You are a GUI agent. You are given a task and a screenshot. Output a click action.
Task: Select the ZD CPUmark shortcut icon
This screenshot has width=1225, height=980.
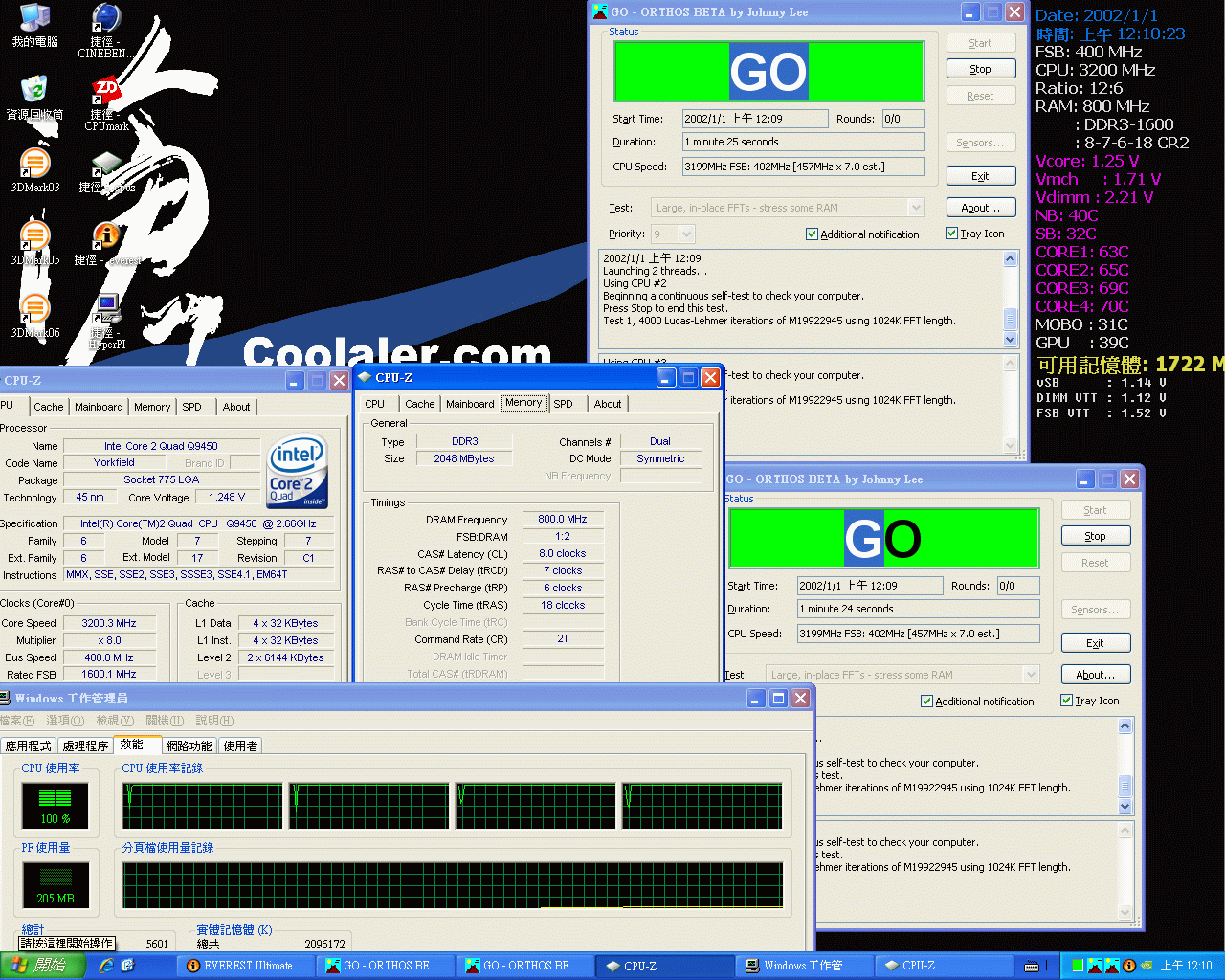pos(106,103)
